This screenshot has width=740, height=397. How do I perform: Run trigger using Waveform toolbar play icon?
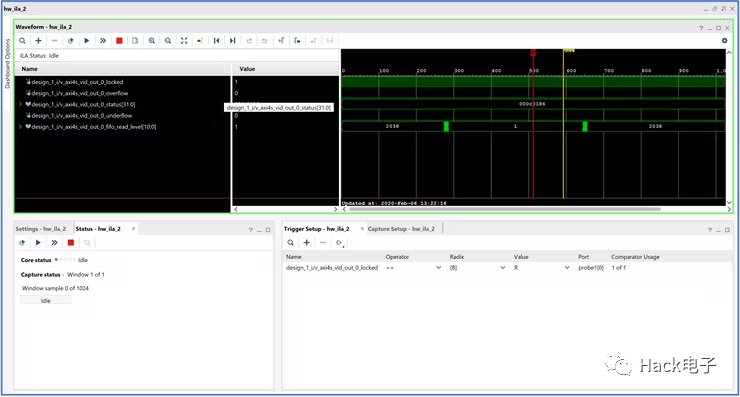pyautogui.click(x=86, y=41)
